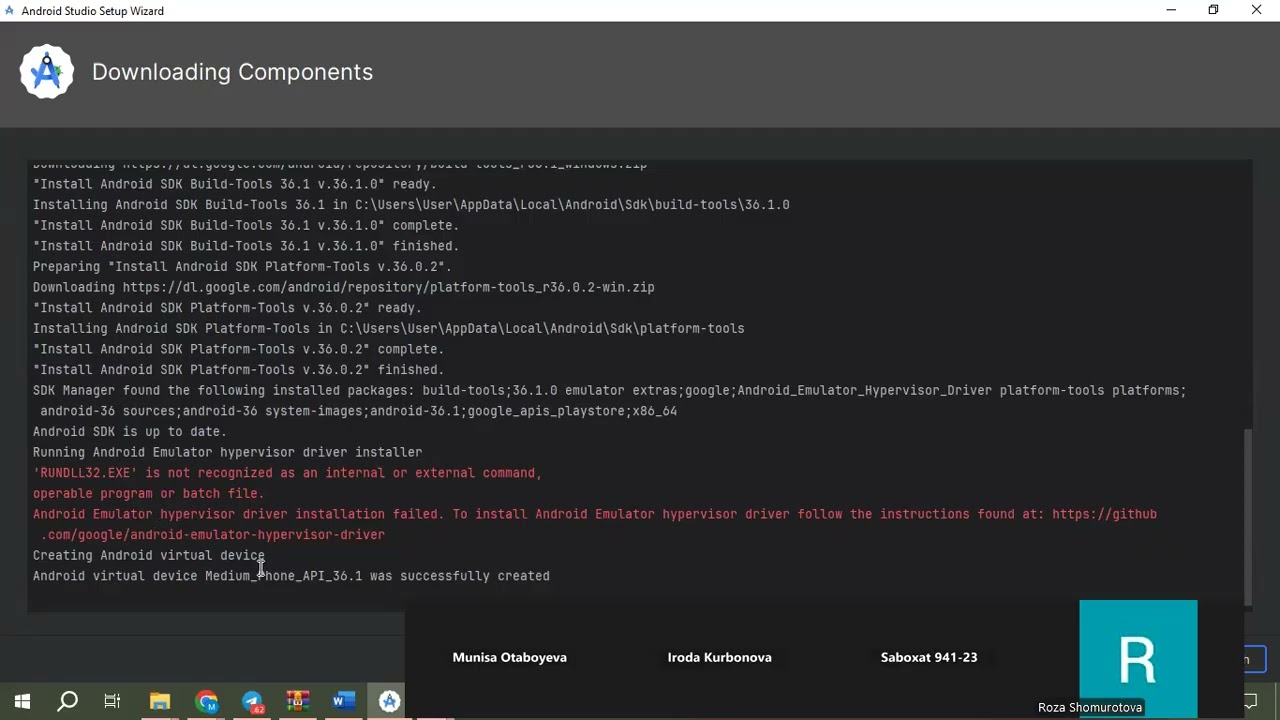Image resolution: width=1280 pixels, height=720 pixels.
Task: Launch File Explorer from the taskbar
Action: pyautogui.click(x=160, y=701)
